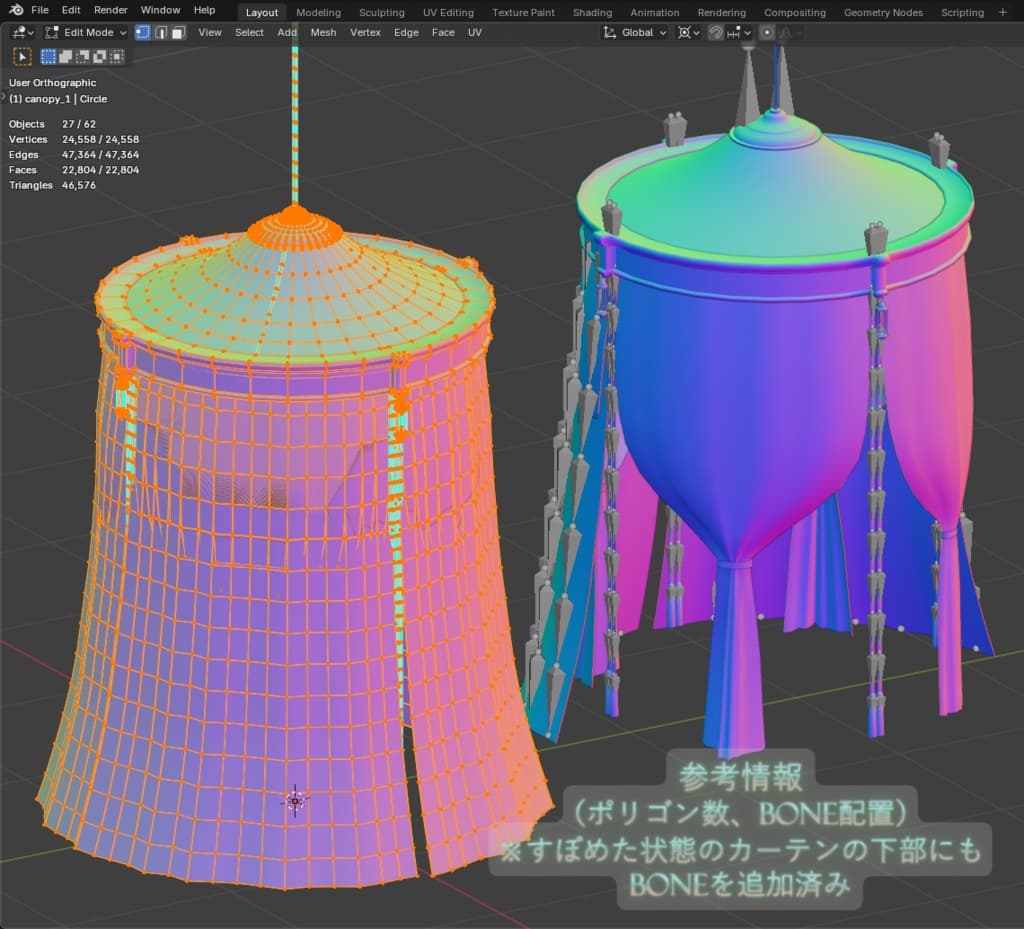Switch to the Sculpting workspace tab
The width and height of the screenshot is (1024, 929).
pyautogui.click(x=381, y=12)
